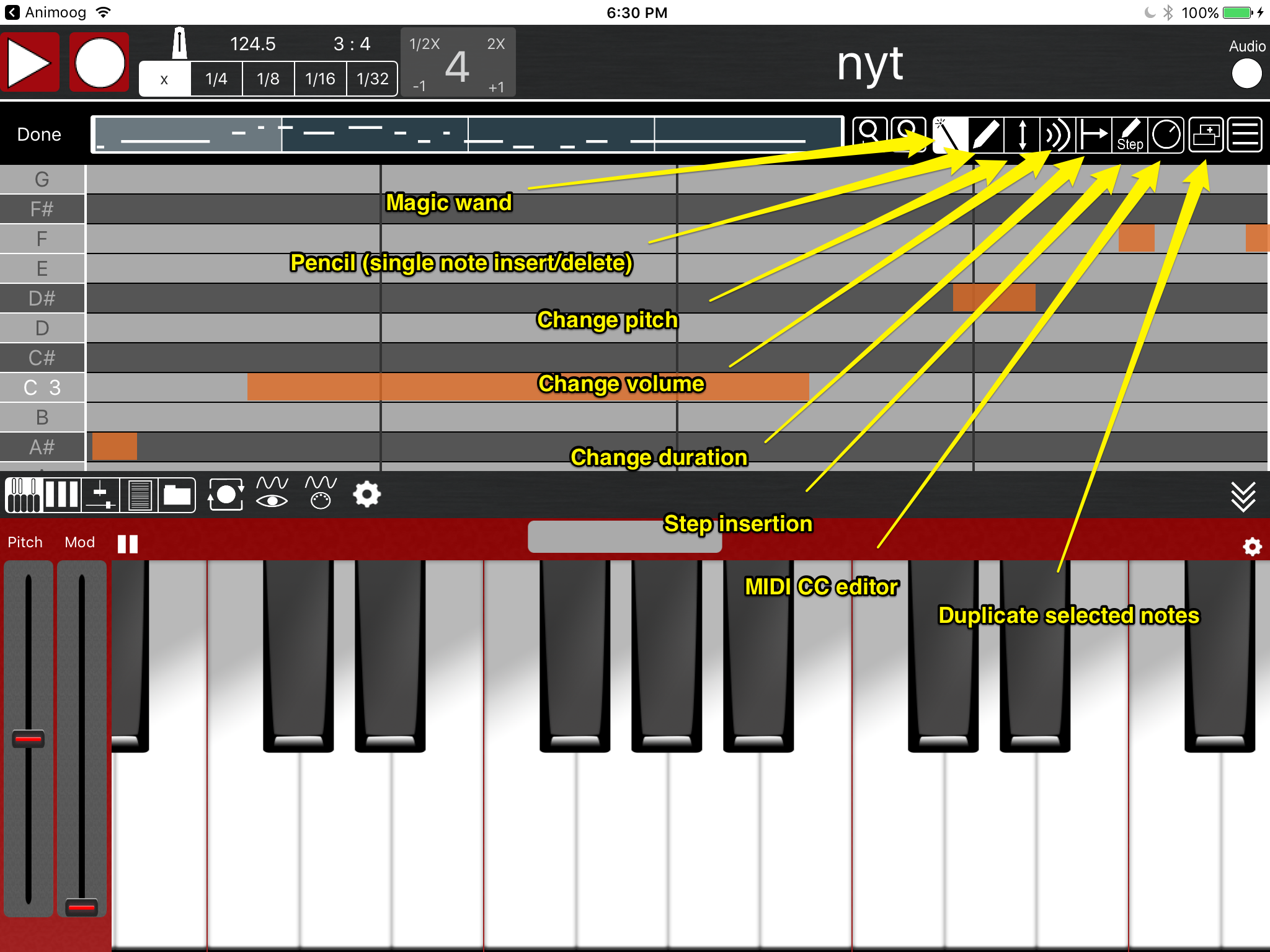Click the pause bars icon beside Mod
The height and width of the screenshot is (952, 1270).
pos(128,544)
